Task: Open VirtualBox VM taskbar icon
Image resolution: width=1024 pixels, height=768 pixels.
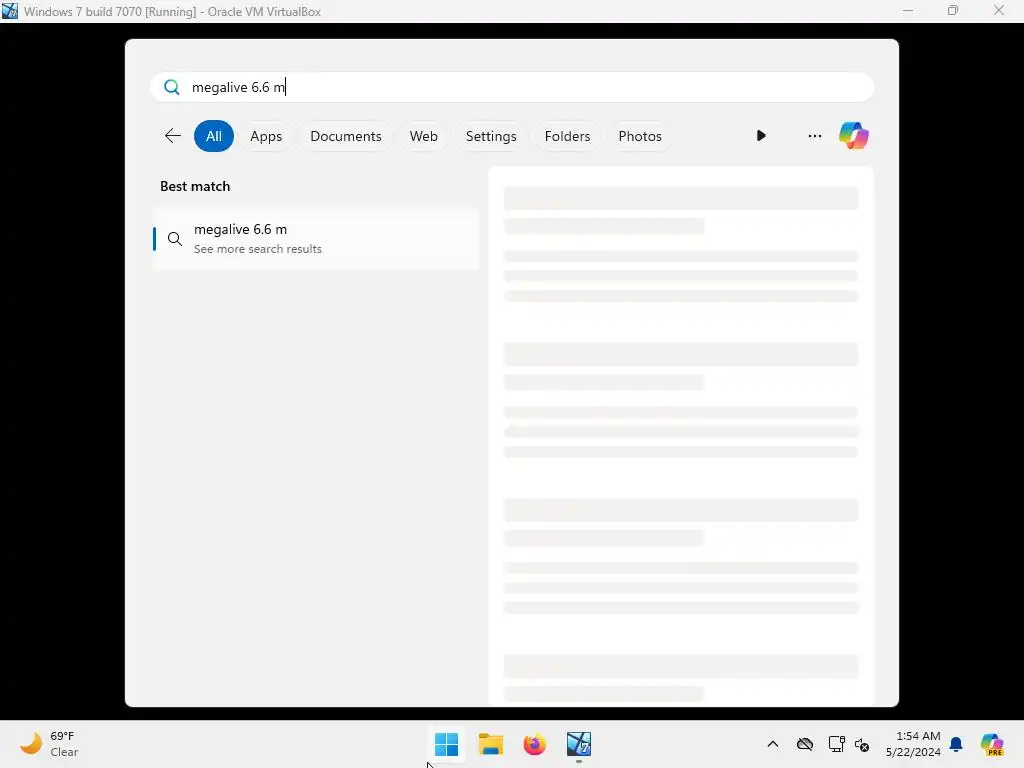Action: click(x=579, y=744)
